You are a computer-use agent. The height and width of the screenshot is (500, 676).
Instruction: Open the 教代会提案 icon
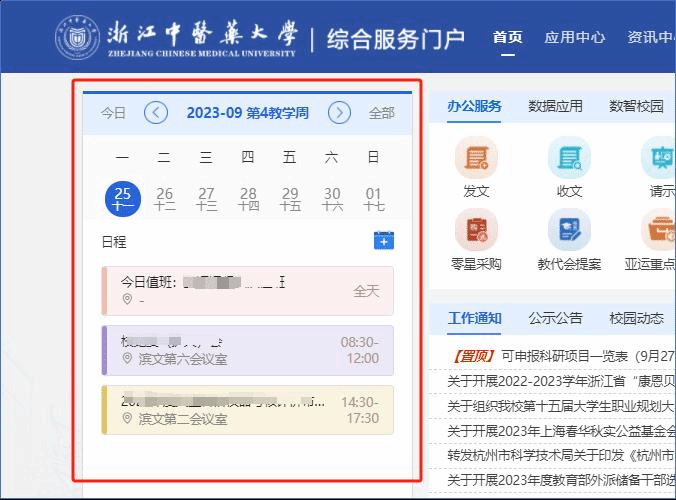(x=569, y=231)
